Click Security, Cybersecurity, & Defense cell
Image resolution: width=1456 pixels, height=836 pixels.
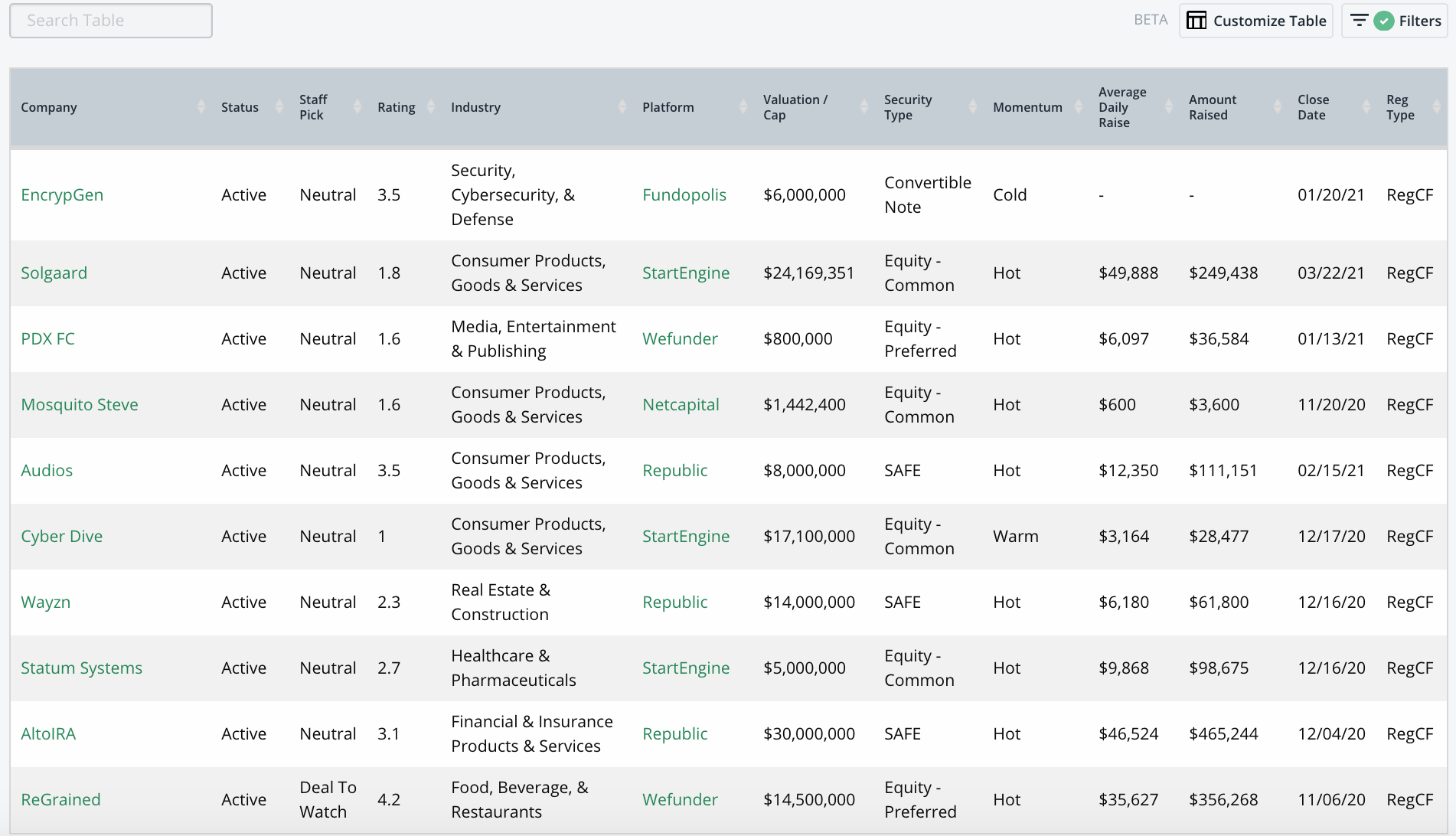coord(513,195)
